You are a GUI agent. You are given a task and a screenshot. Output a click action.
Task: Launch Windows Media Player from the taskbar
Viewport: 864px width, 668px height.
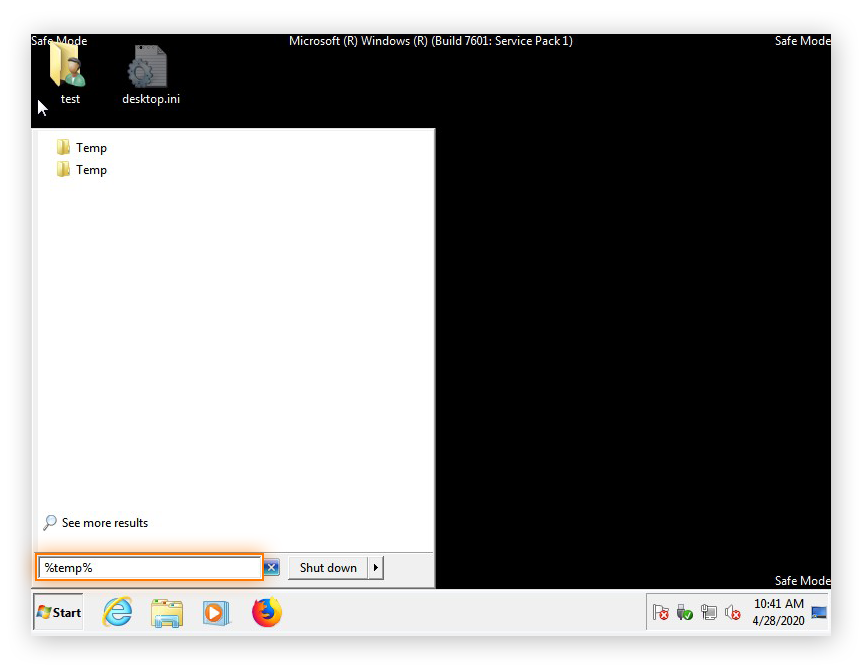(217, 612)
